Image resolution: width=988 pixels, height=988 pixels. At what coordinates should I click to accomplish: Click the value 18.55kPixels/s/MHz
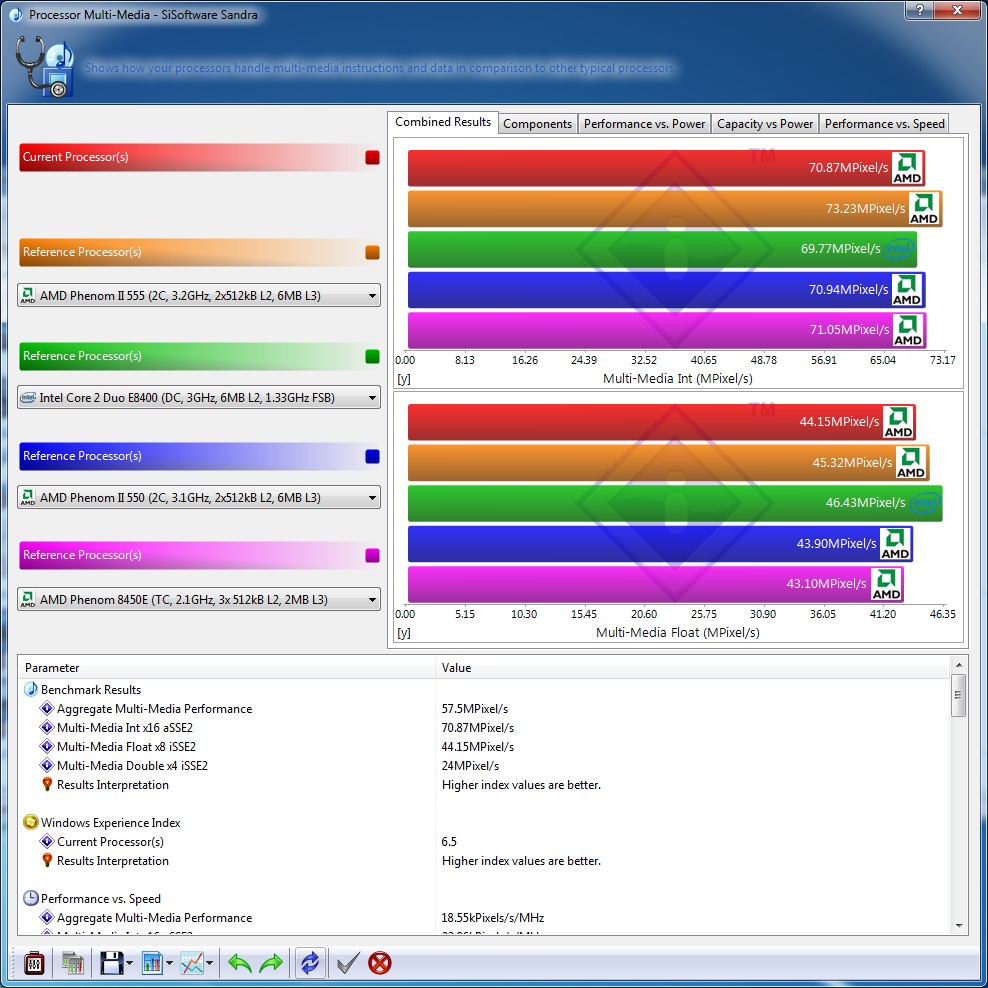click(x=493, y=917)
